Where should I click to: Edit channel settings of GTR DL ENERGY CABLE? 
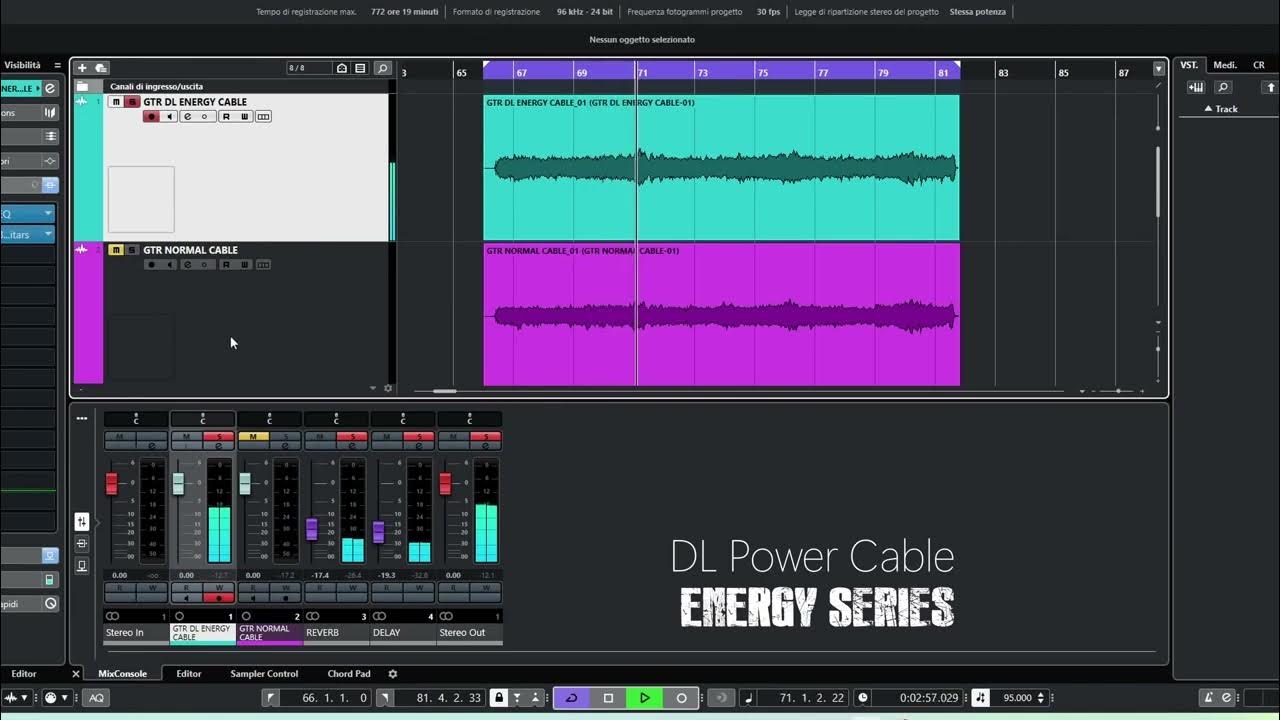coord(187,117)
